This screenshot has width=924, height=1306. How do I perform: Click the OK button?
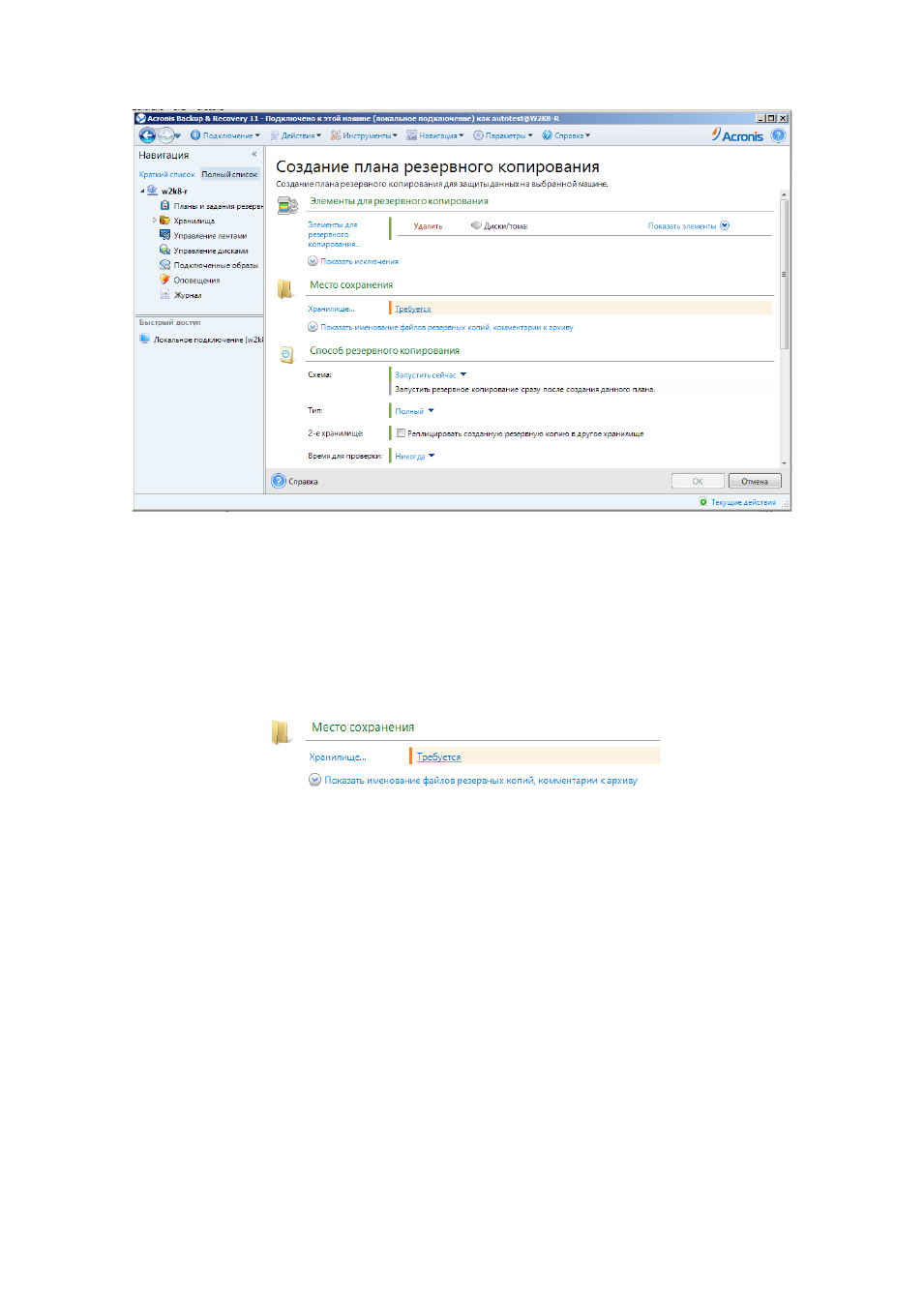coord(698,481)
